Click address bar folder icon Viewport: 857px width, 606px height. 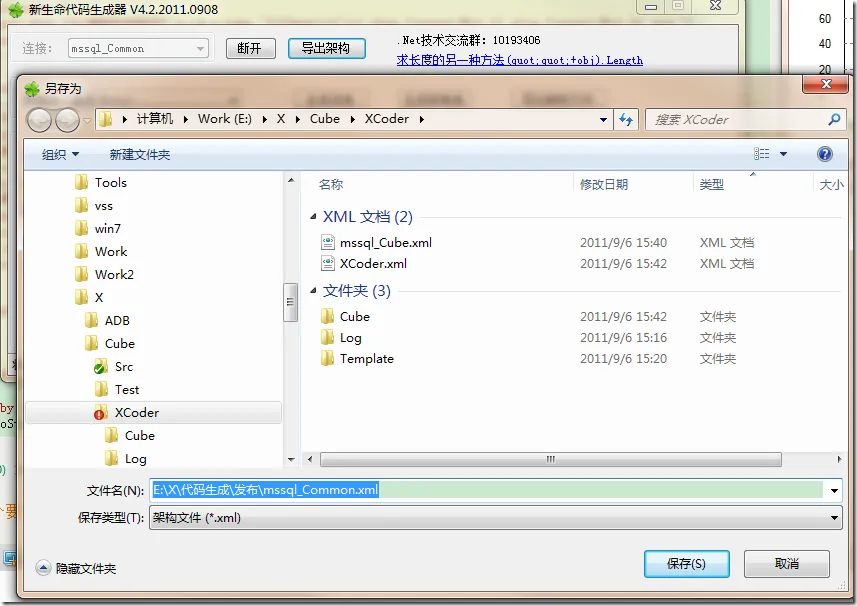[x=106, y=119]
